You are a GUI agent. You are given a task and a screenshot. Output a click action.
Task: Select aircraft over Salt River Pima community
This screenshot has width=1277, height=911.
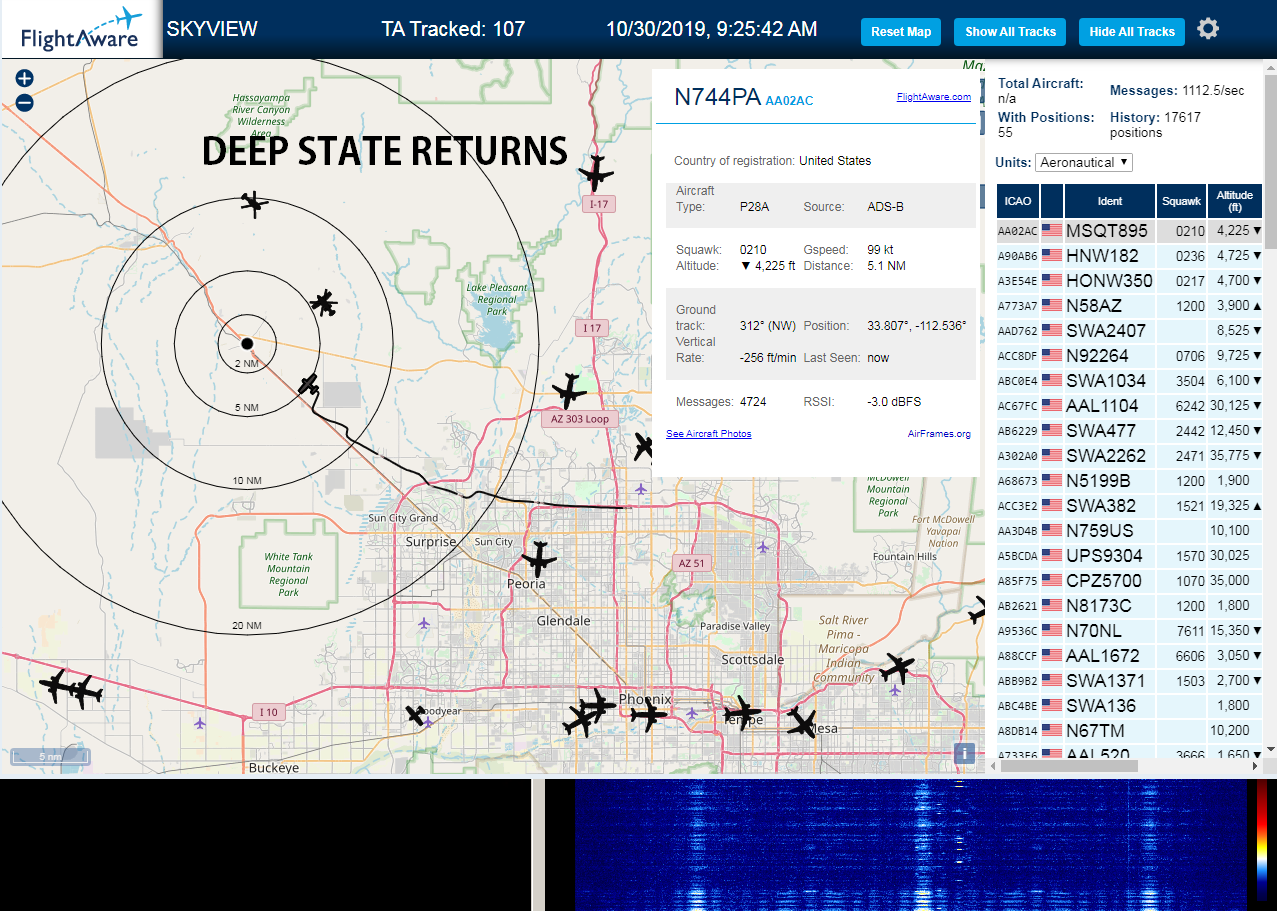coord(896,668)
